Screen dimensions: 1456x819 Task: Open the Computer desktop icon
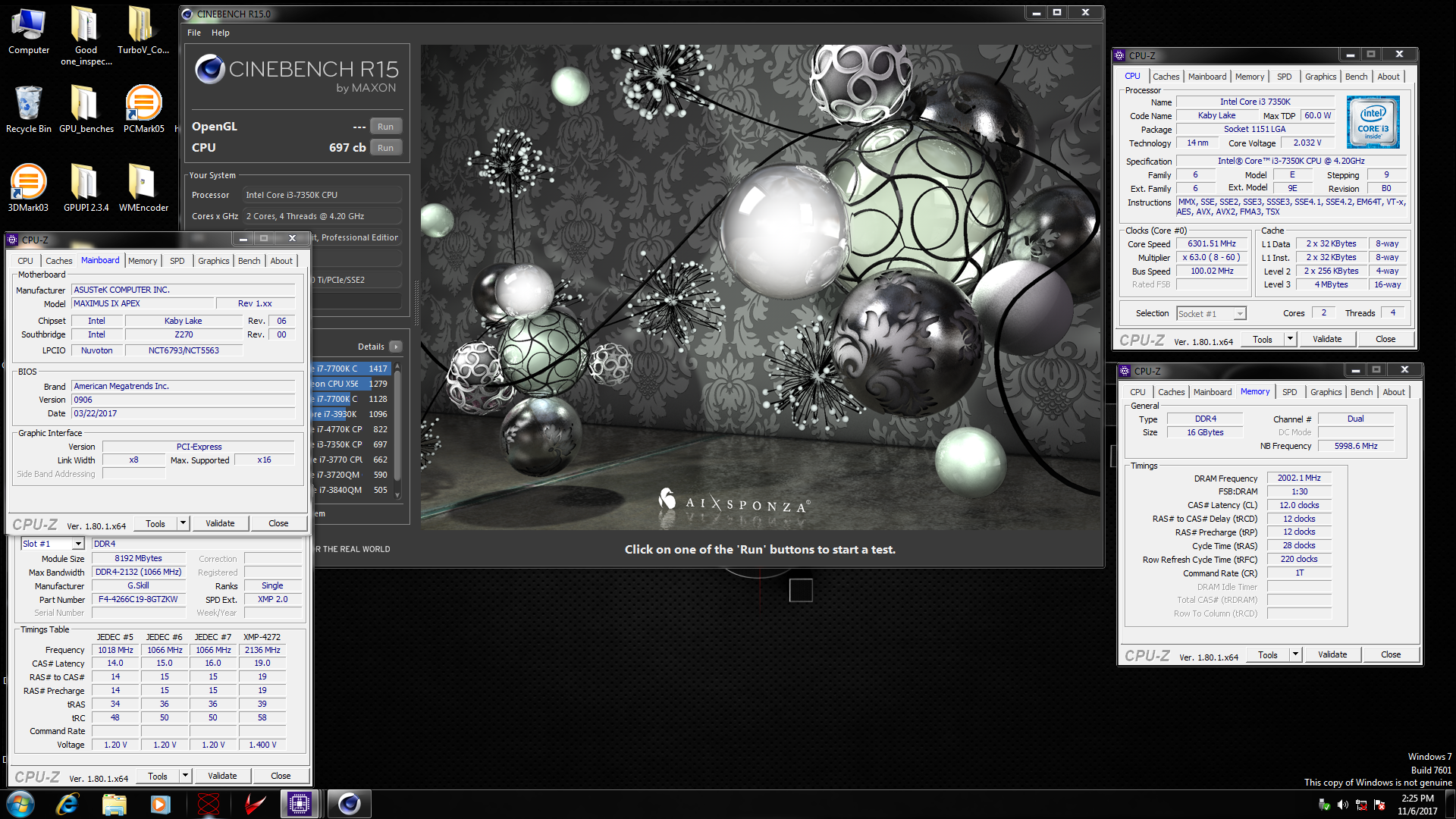29,32
